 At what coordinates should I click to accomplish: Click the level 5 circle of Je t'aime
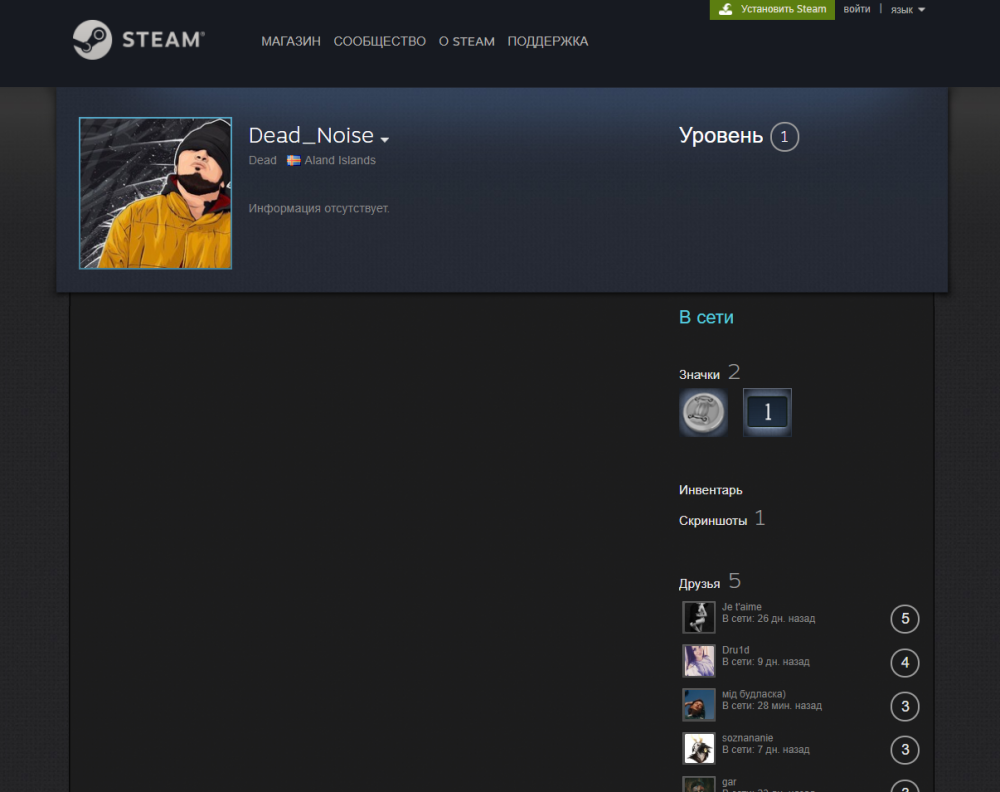905,619
